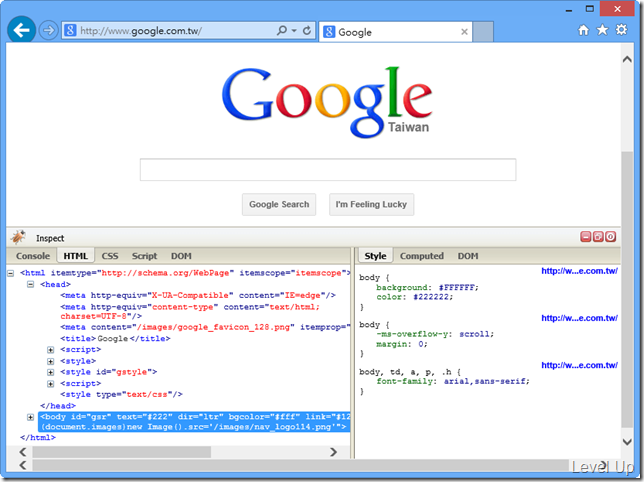Open Firebug in a new window icon
The image size is (644, 482).
point(598,236)
